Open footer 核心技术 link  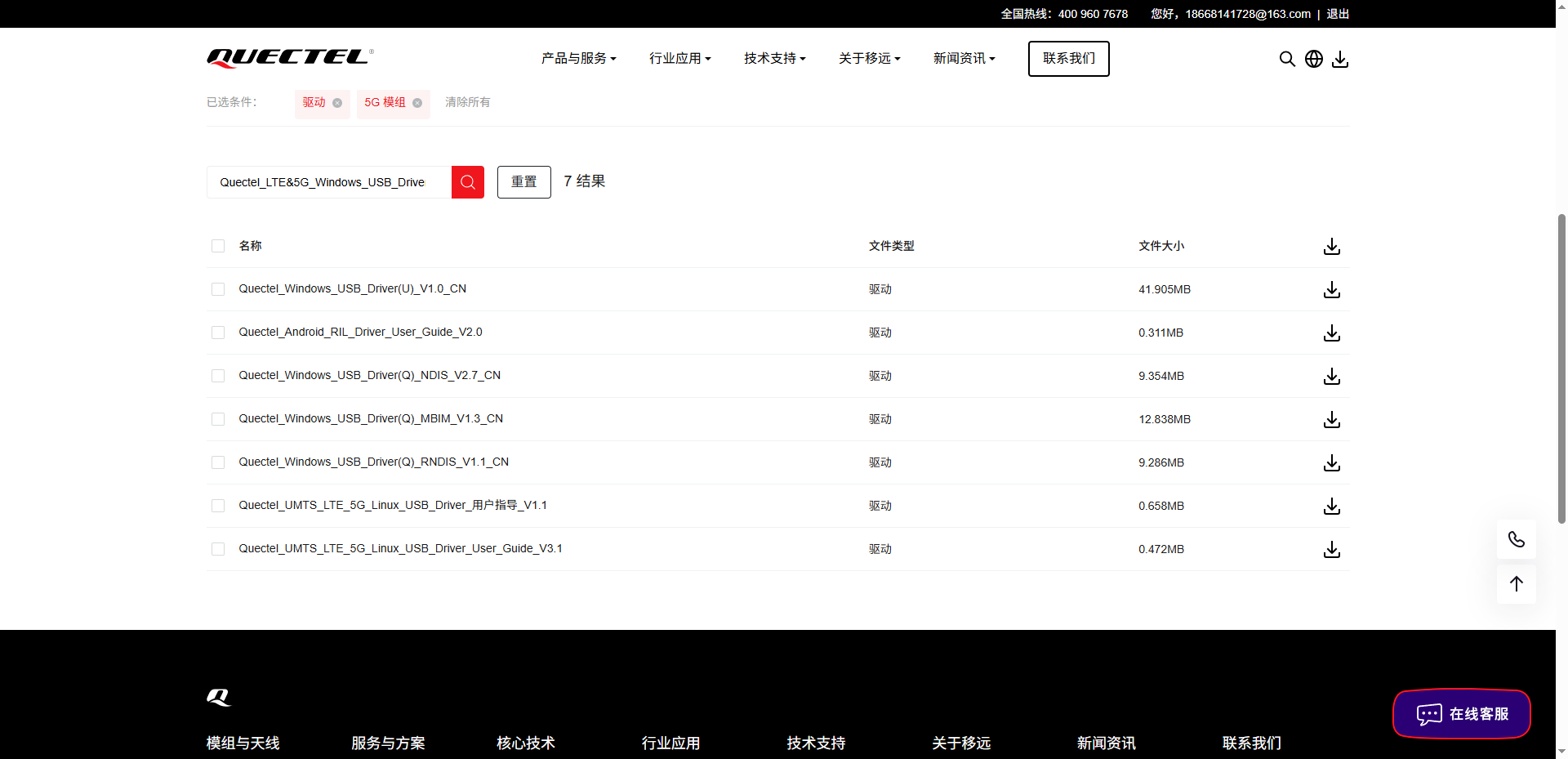(526, 743)
